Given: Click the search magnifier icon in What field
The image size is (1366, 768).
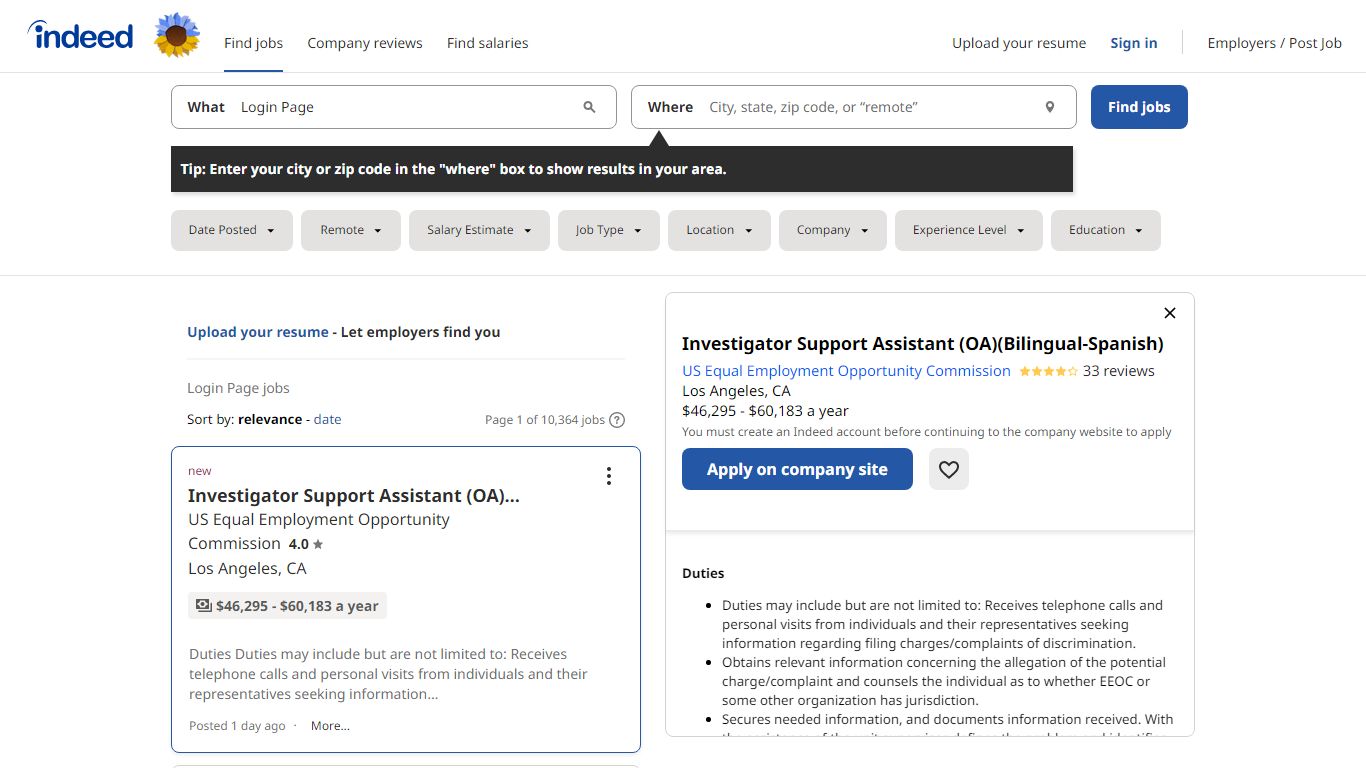Looking at the screenshot, I should (589, 107).
